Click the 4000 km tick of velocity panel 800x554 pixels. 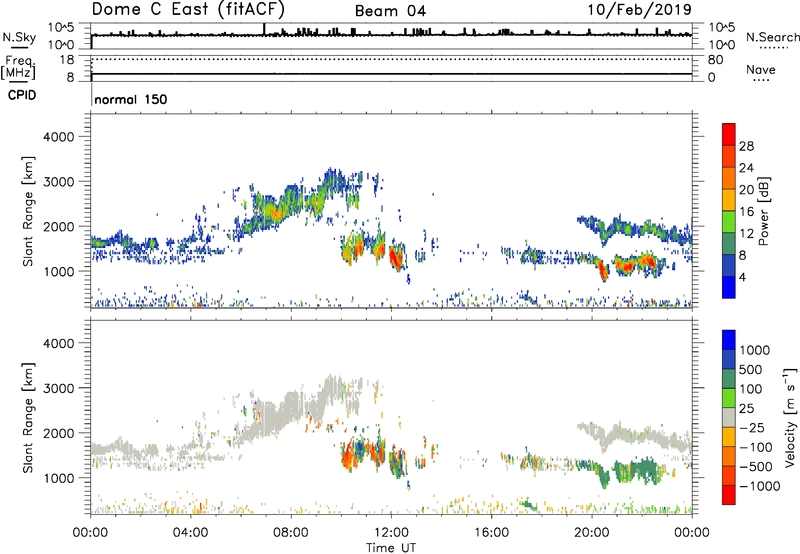click(x=59, y=343)
